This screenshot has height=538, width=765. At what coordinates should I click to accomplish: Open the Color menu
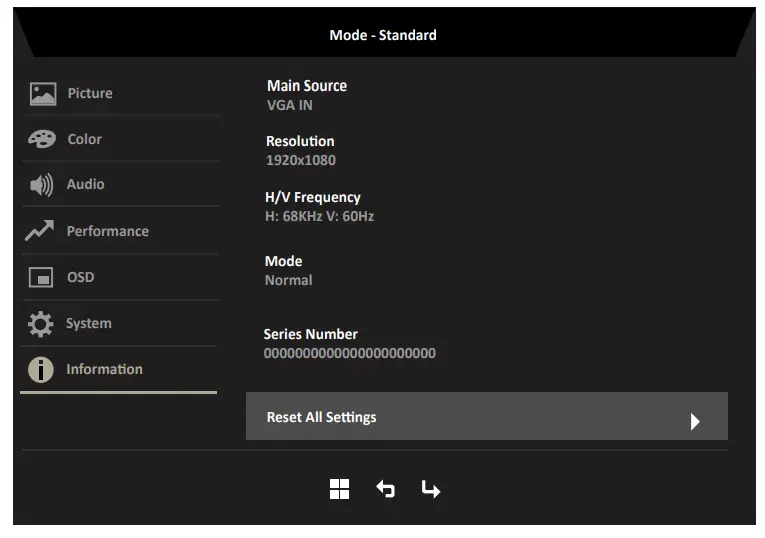tap(85, 140)
